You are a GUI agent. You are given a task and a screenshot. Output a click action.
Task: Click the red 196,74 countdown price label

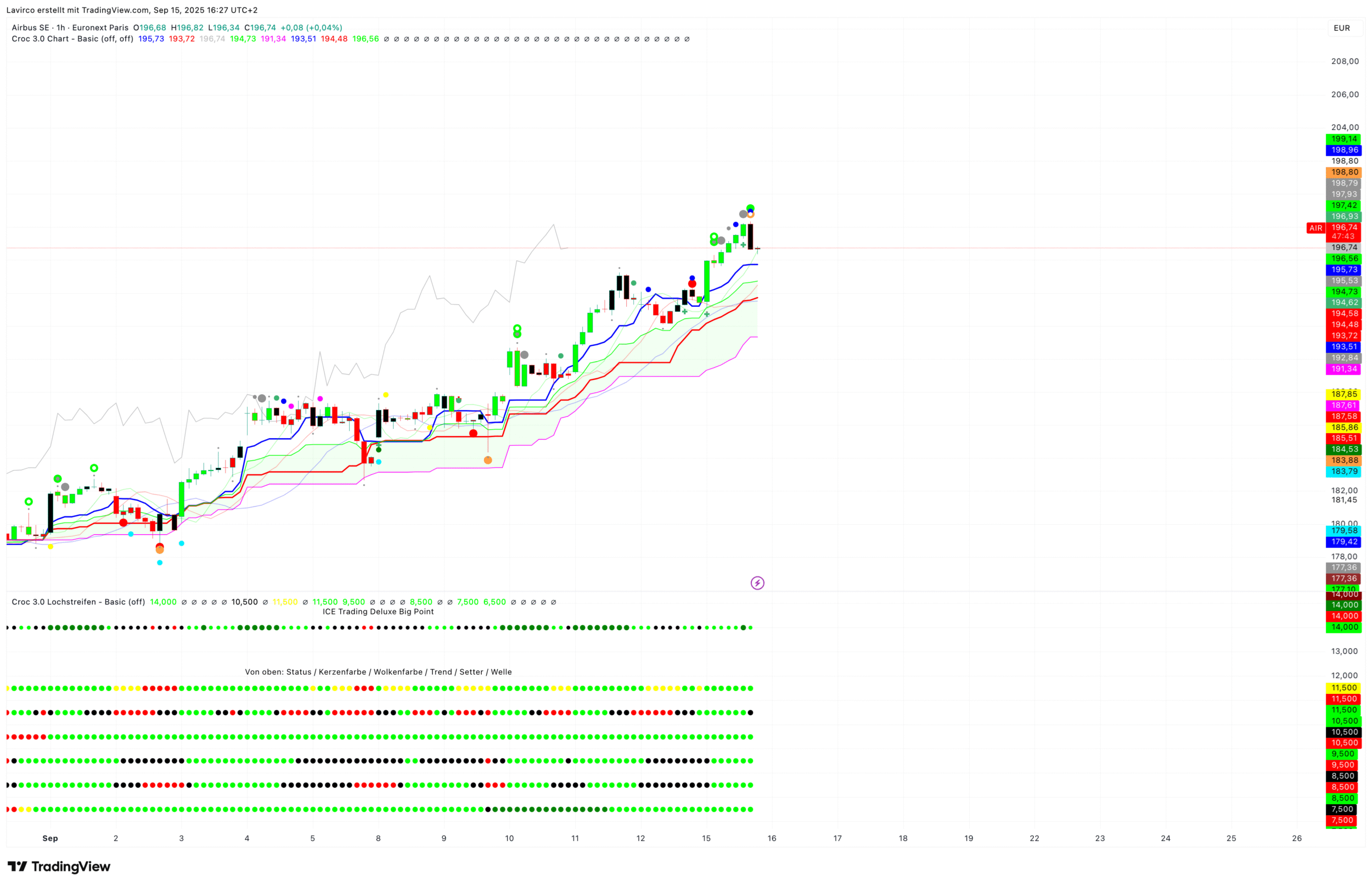1344,232
